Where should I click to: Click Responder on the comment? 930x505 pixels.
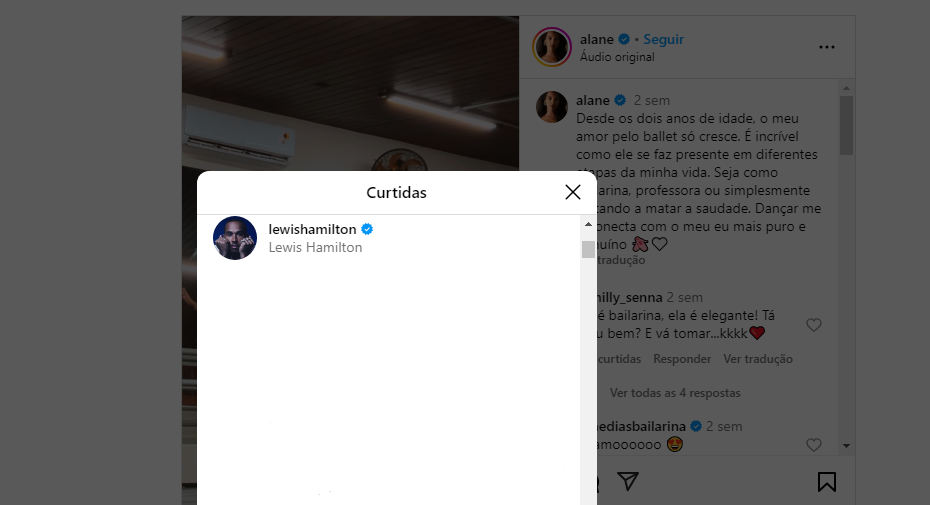pyautogui.click(x=681, y=359)
